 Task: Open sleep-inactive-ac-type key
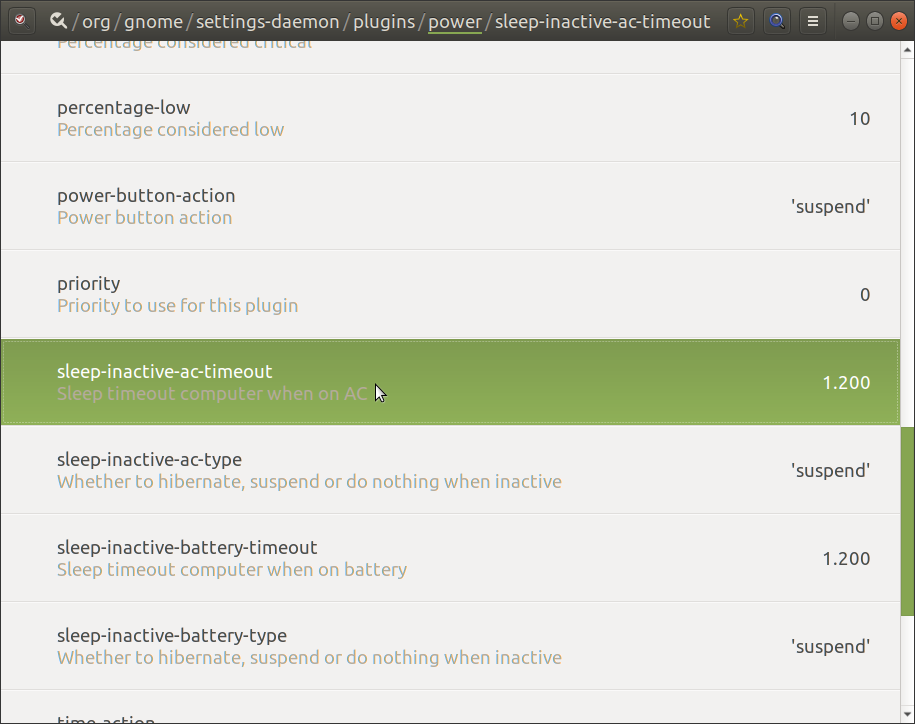(x=450, y=470)
